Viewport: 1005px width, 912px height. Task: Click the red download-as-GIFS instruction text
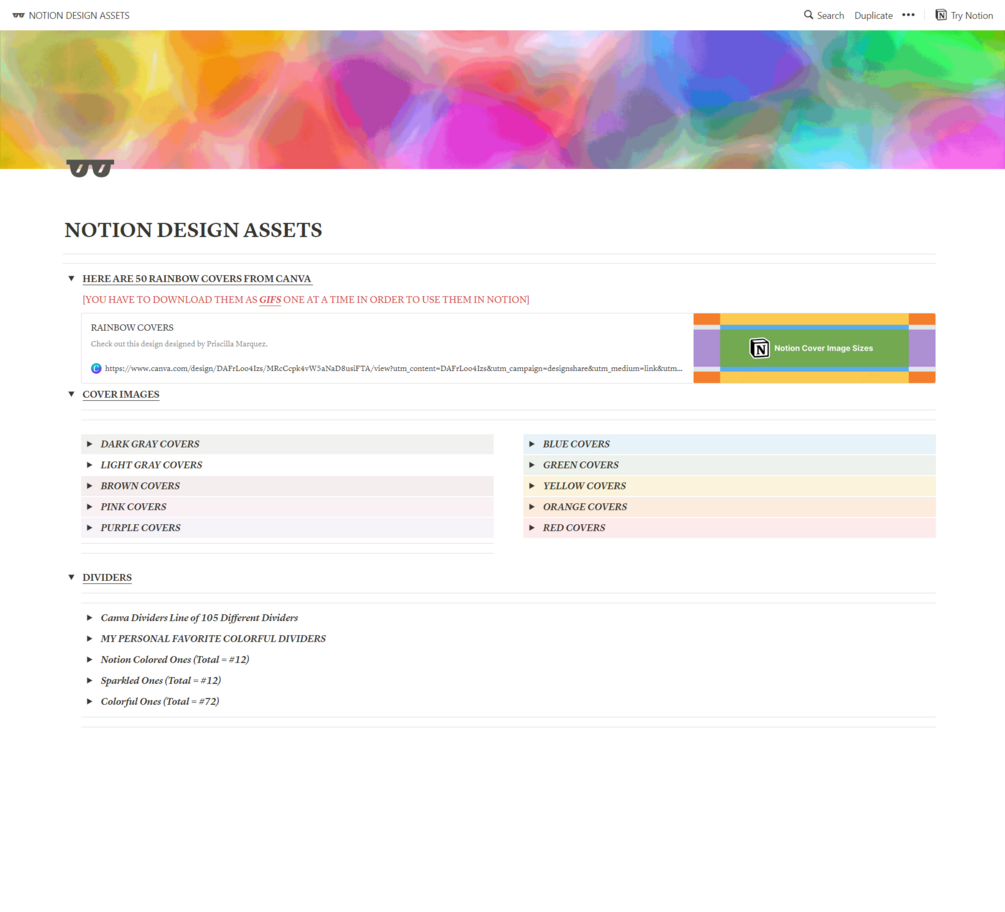pos(306,299)
